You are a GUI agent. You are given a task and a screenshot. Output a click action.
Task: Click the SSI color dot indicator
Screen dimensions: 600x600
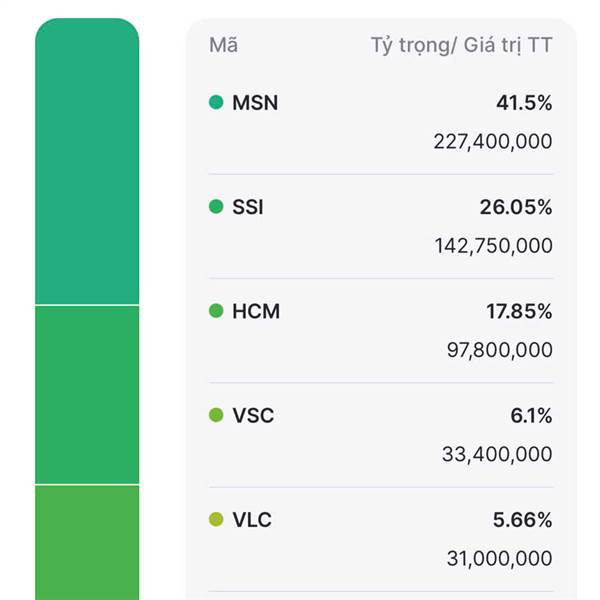pos(216,206)
